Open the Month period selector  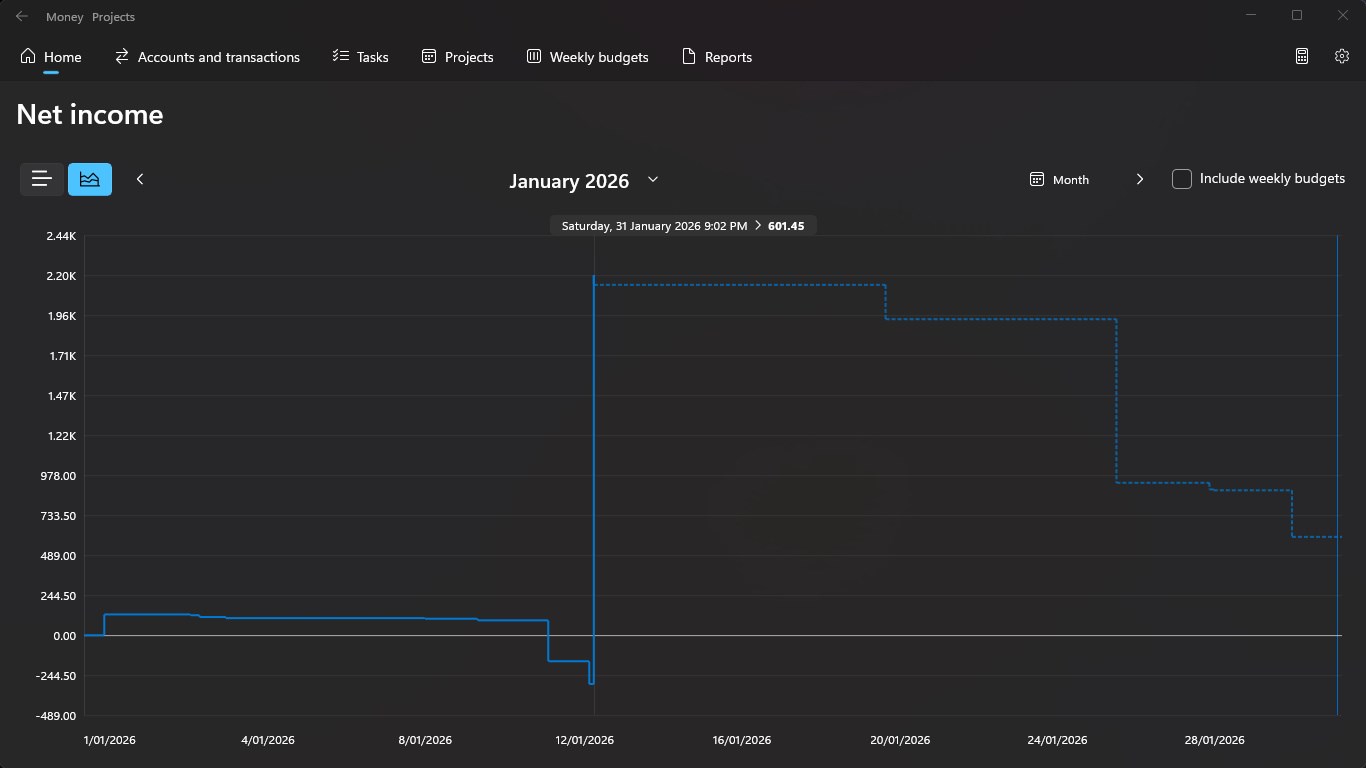tap(1060, 180)
